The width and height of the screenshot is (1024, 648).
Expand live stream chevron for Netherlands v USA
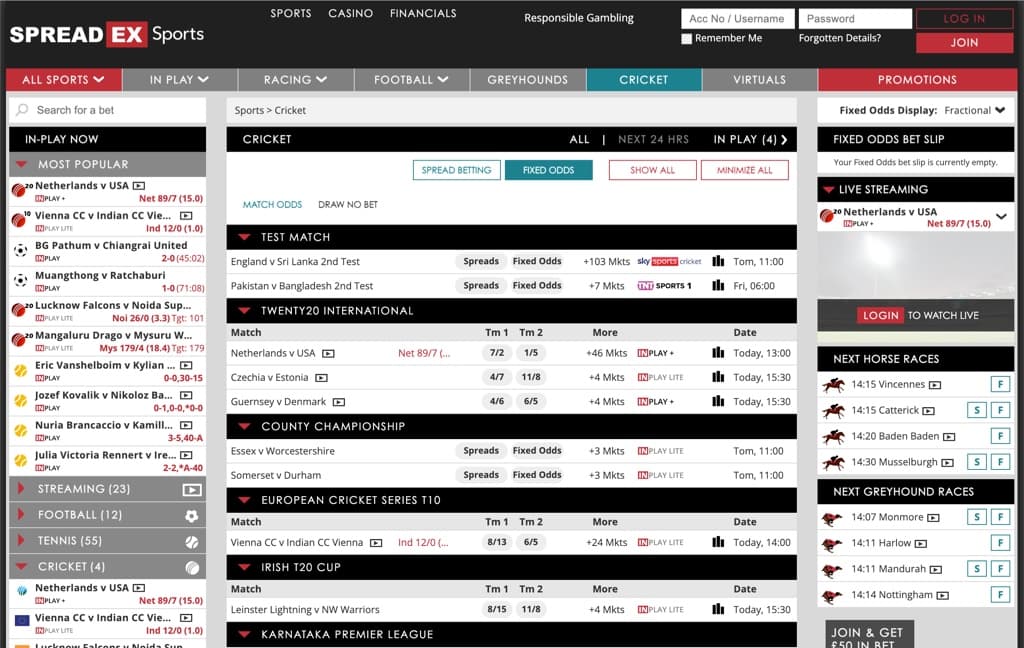point(1001,216)
